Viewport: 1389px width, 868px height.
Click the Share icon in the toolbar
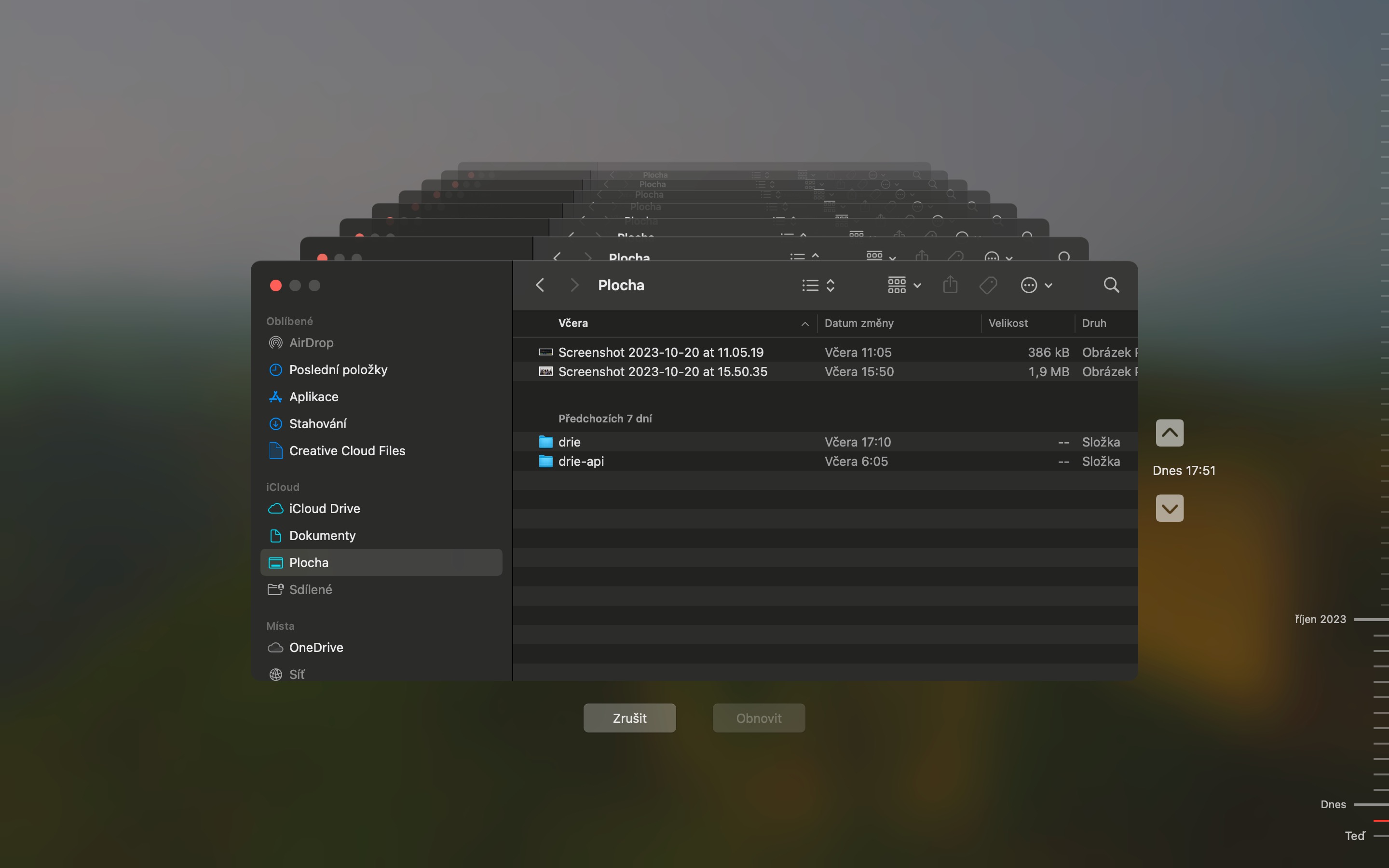click(x=950, y=285)
